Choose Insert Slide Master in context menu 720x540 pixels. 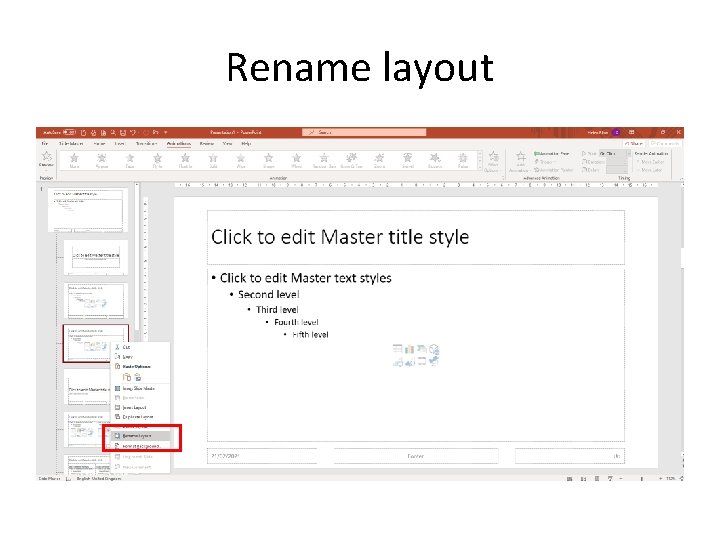tap(141, 388)
